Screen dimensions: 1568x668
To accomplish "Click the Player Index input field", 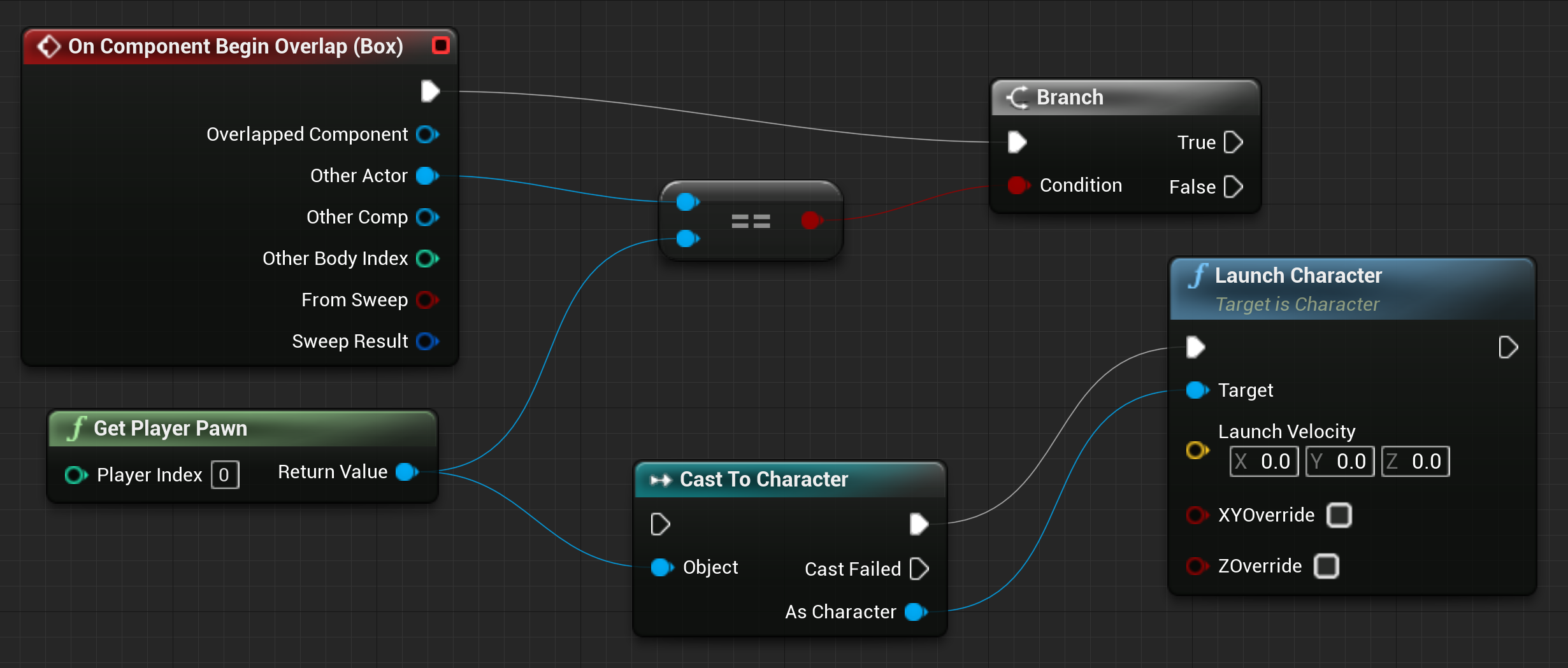I will [x=224, y=474].
